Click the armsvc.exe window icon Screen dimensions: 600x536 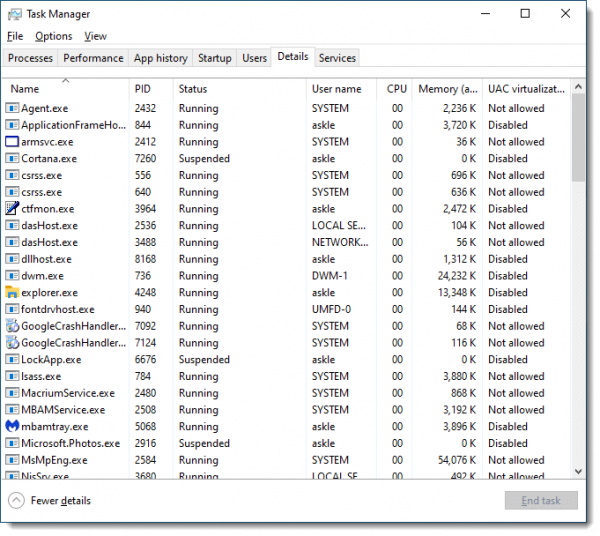12,142
